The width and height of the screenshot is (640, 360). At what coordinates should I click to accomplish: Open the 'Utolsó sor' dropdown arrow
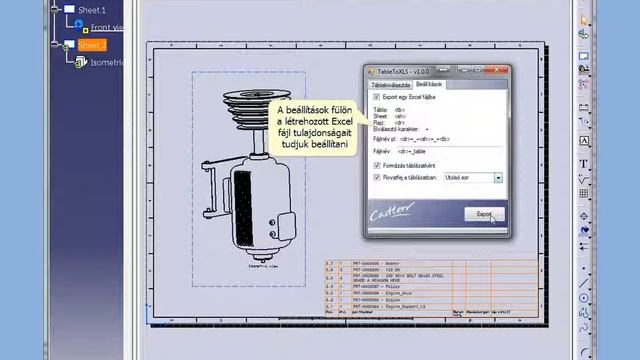[498, 178]
